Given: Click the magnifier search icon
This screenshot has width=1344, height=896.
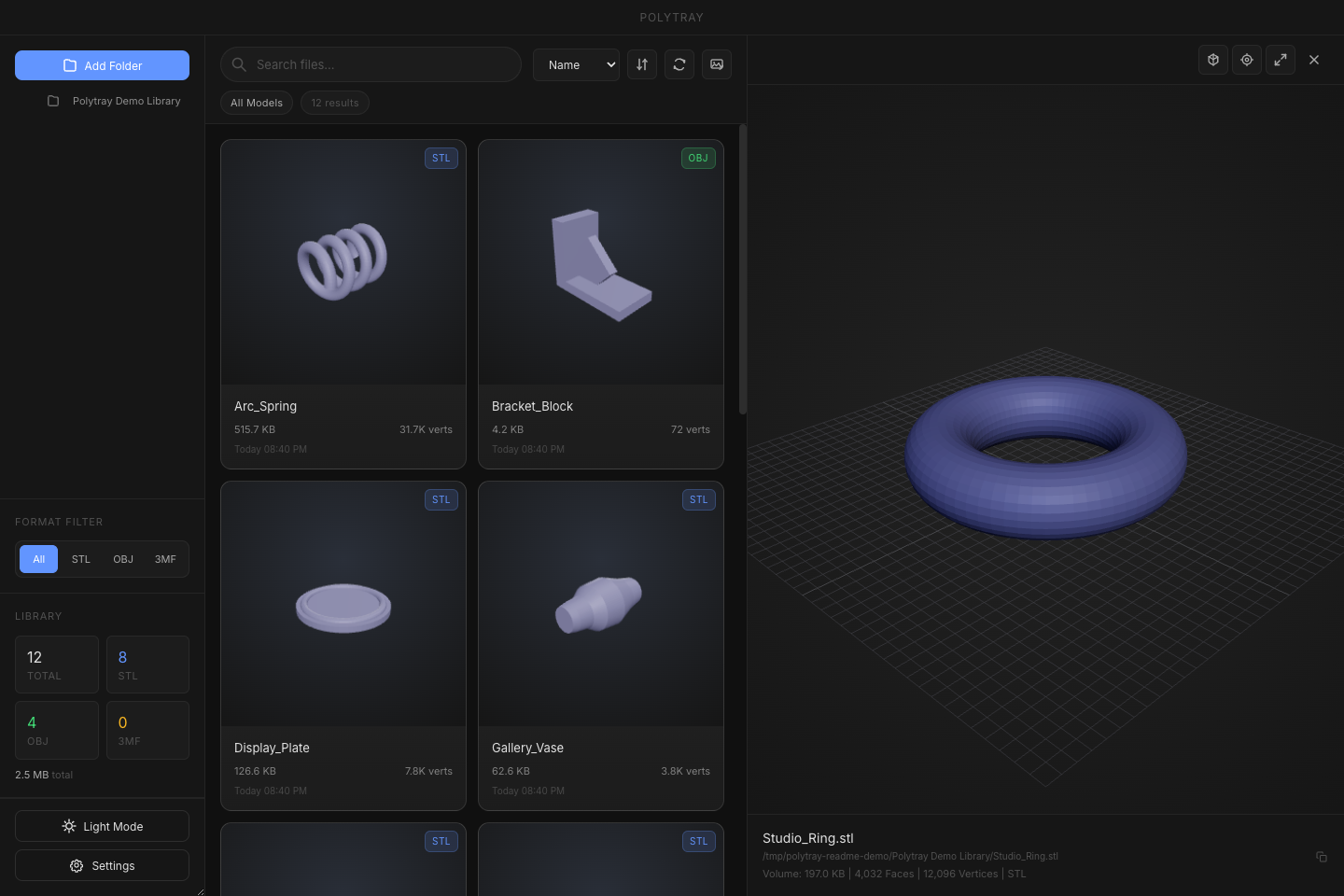Looking at the screenshot, I should tap(239, 64).
